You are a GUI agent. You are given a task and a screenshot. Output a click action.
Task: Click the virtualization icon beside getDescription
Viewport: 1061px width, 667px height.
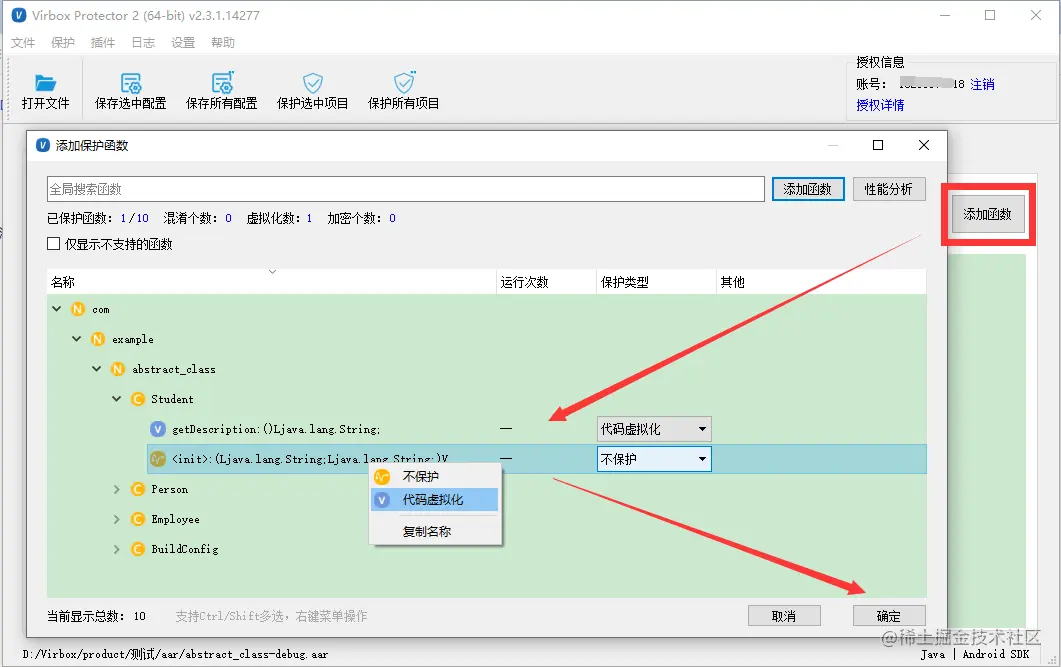(158, 429)
